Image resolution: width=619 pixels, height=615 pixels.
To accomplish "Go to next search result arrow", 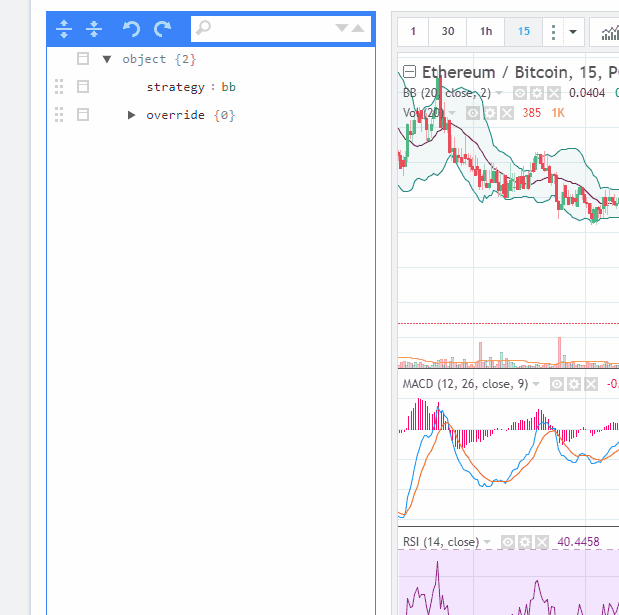I will (343, 29).
